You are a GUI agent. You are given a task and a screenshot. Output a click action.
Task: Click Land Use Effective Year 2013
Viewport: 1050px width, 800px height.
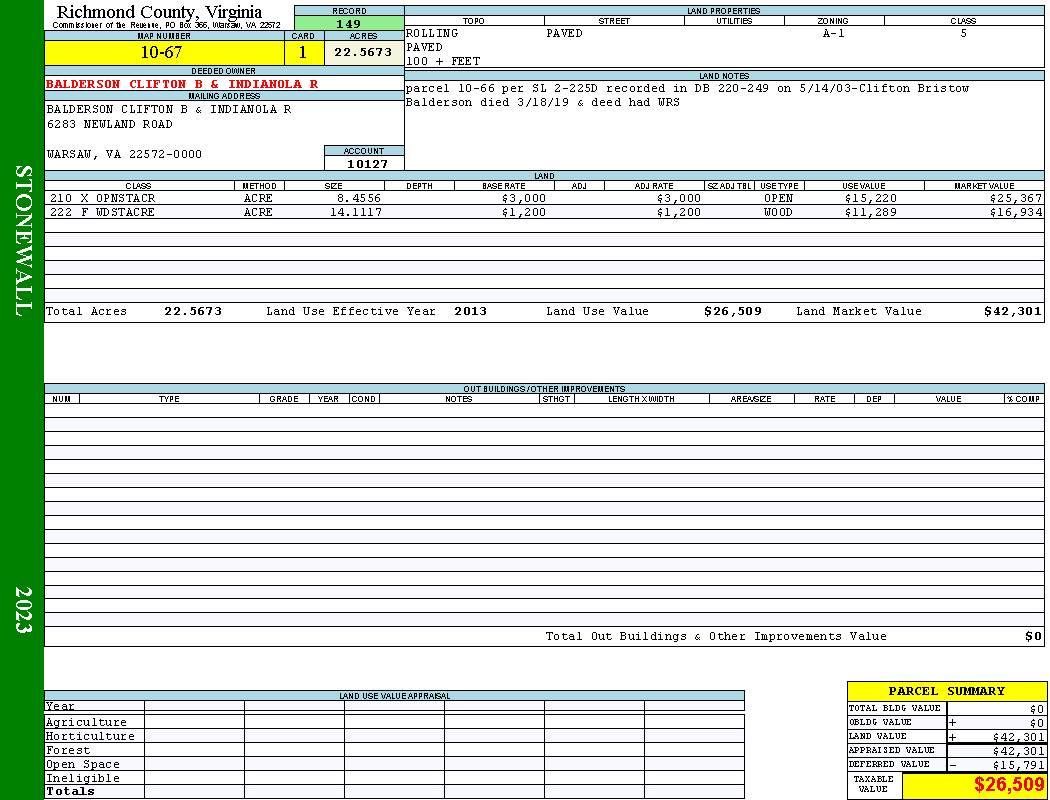[x=470, y=311]
